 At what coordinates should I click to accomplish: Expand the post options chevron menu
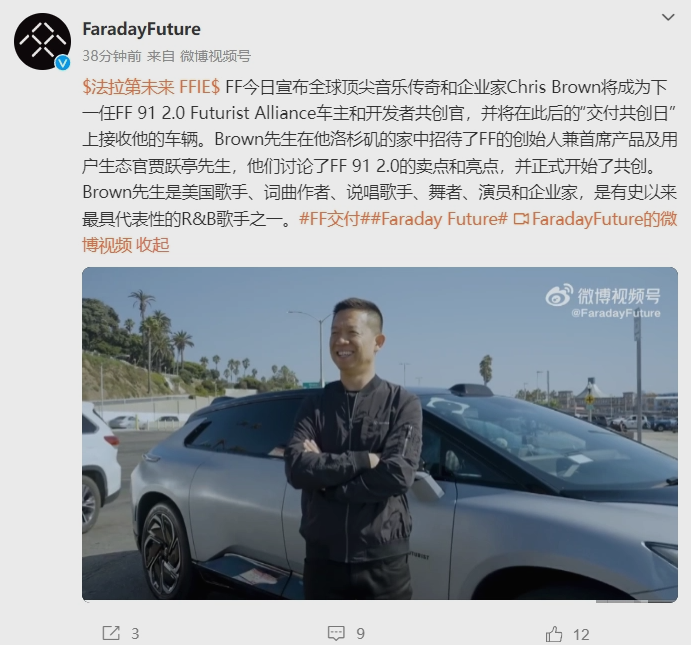pyautogui.click(x=668, y=17)
